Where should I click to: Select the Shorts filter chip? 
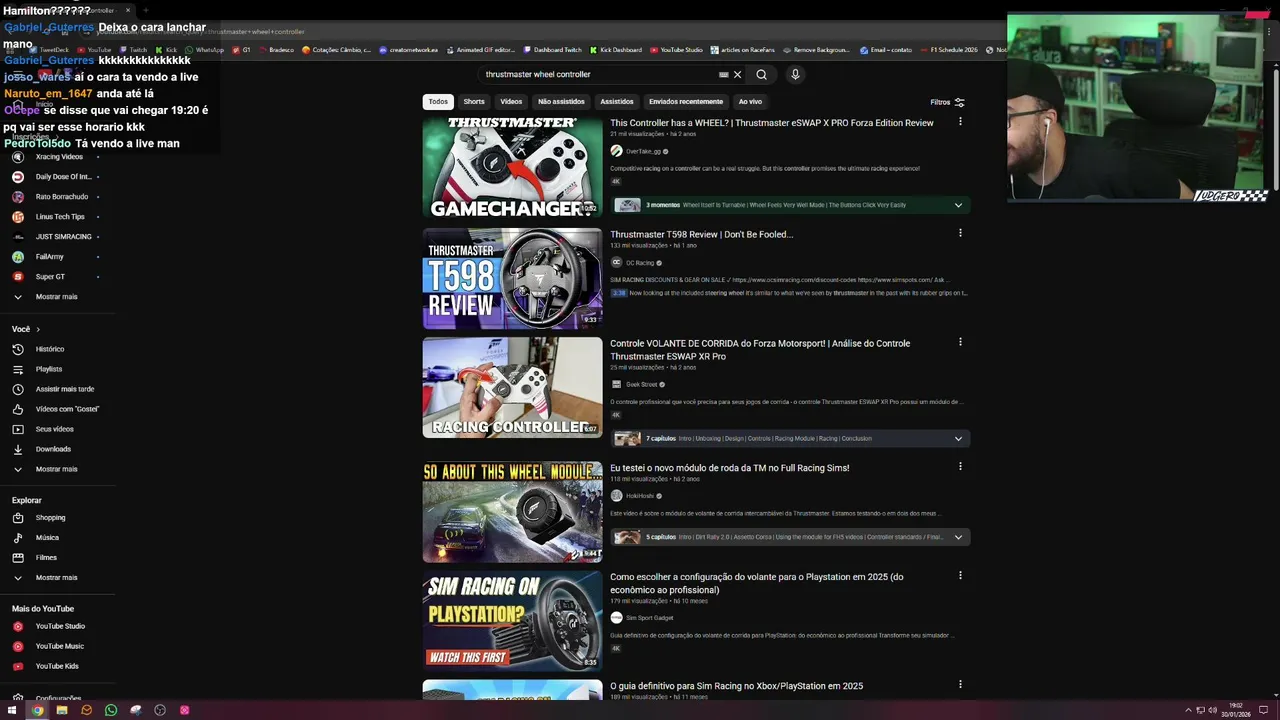point(474,101)
